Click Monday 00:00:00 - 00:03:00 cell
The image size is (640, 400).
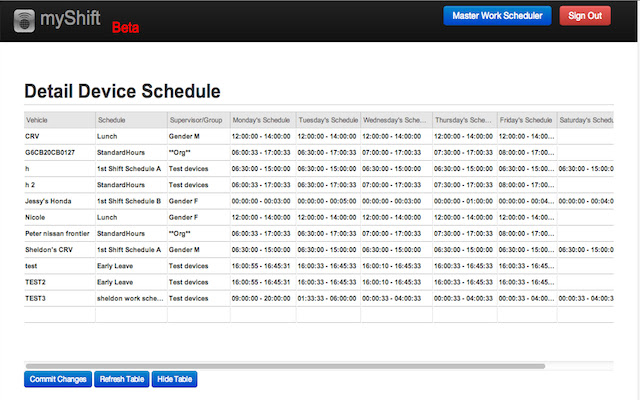pos(263,201)
